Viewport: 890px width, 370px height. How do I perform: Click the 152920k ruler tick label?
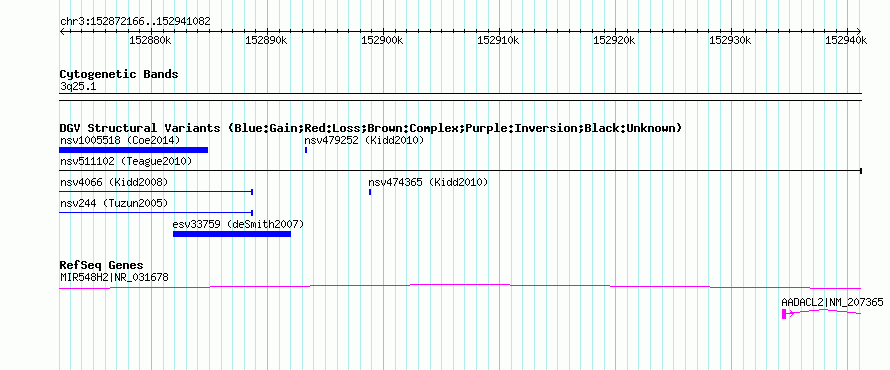pos(614,40)
